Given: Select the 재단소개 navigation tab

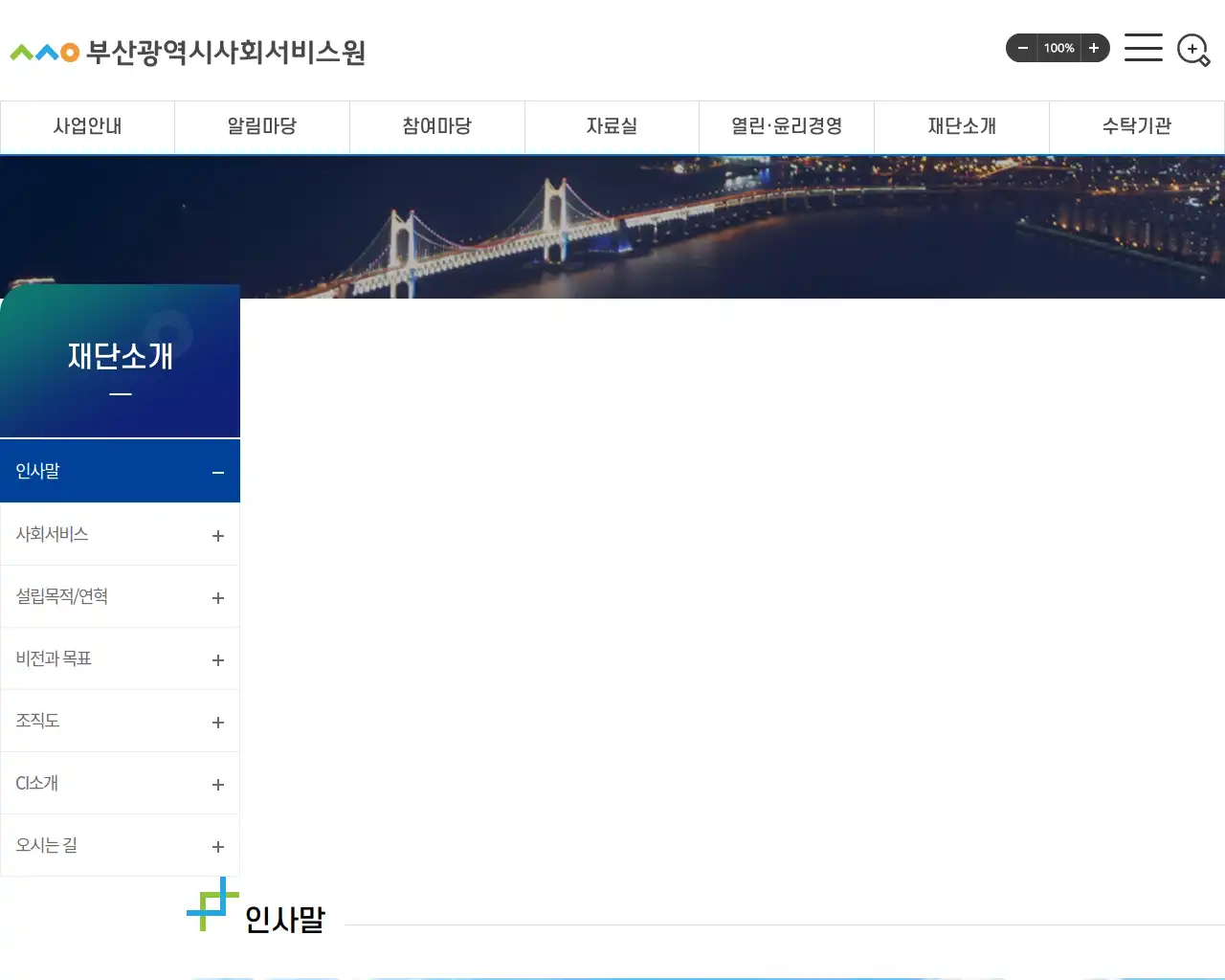Looking at the screenshot, I should click(x=962, y=125).
